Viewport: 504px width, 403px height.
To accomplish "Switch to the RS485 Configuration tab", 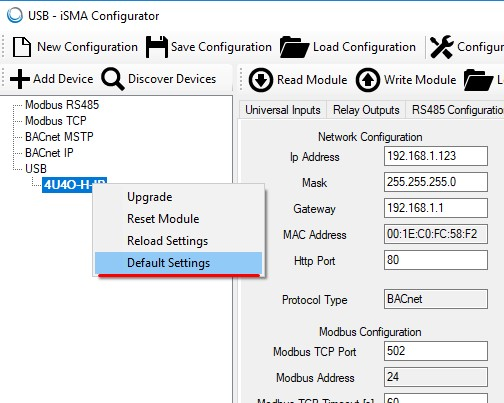I will pos(455,110).
